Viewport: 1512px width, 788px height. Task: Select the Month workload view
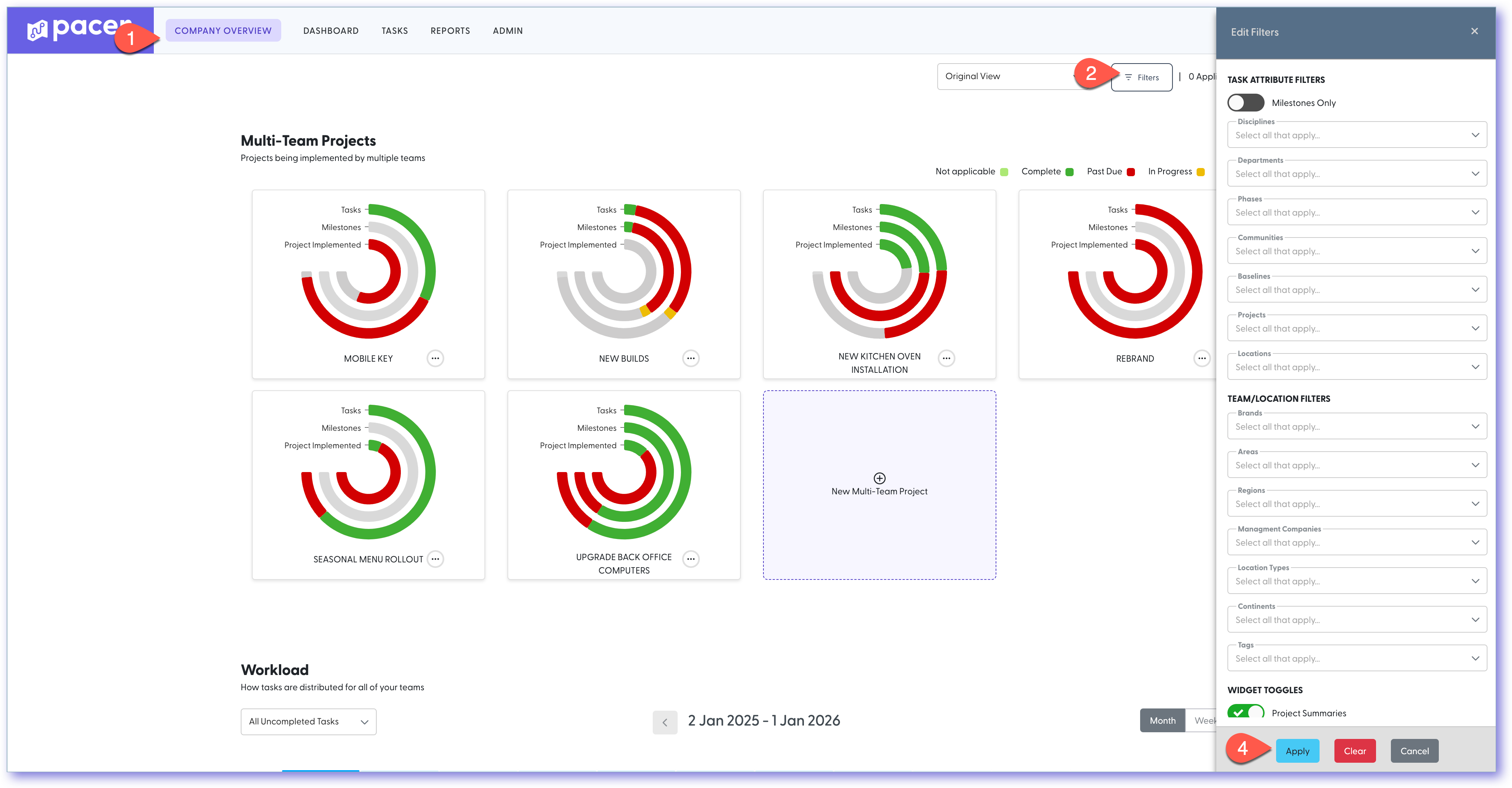point(1162,720)
